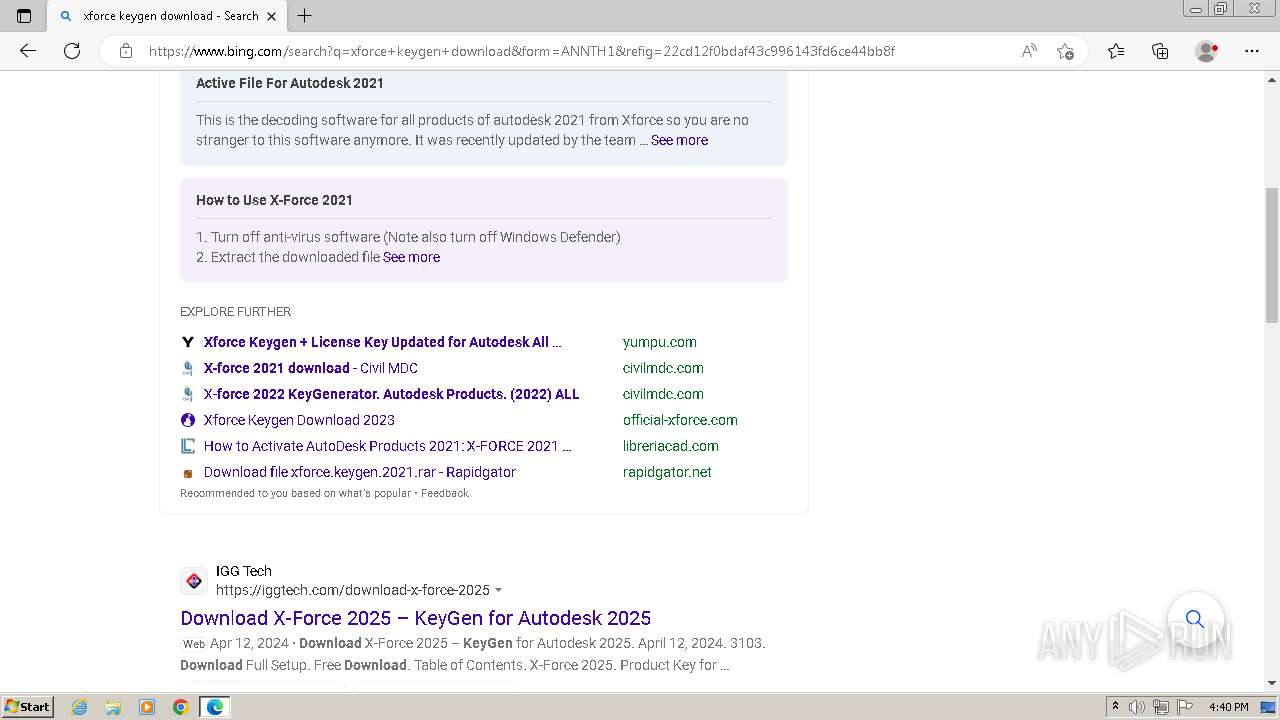1280x720 pixels.
Task: Open the Windows Start button
Action: [x=28, y=707]
